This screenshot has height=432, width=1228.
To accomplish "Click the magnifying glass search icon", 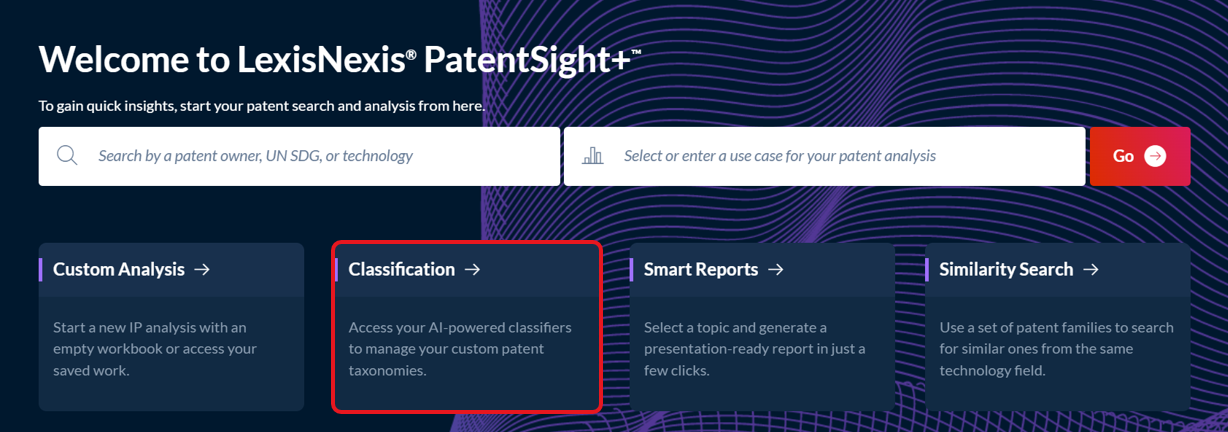I will [x=67, y=156].
